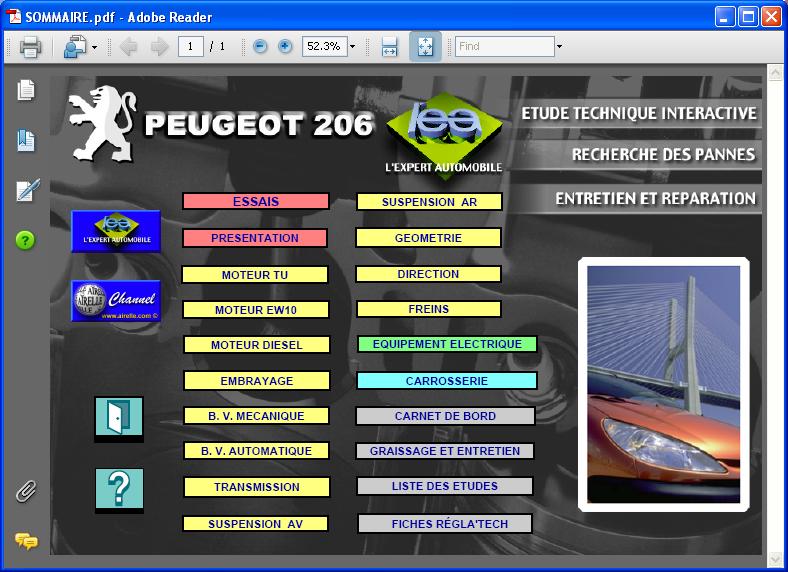This screenshot has height=572, width=788.
Task: Open the MOTEUR EW10 section
Action: (x=256, y=310)
